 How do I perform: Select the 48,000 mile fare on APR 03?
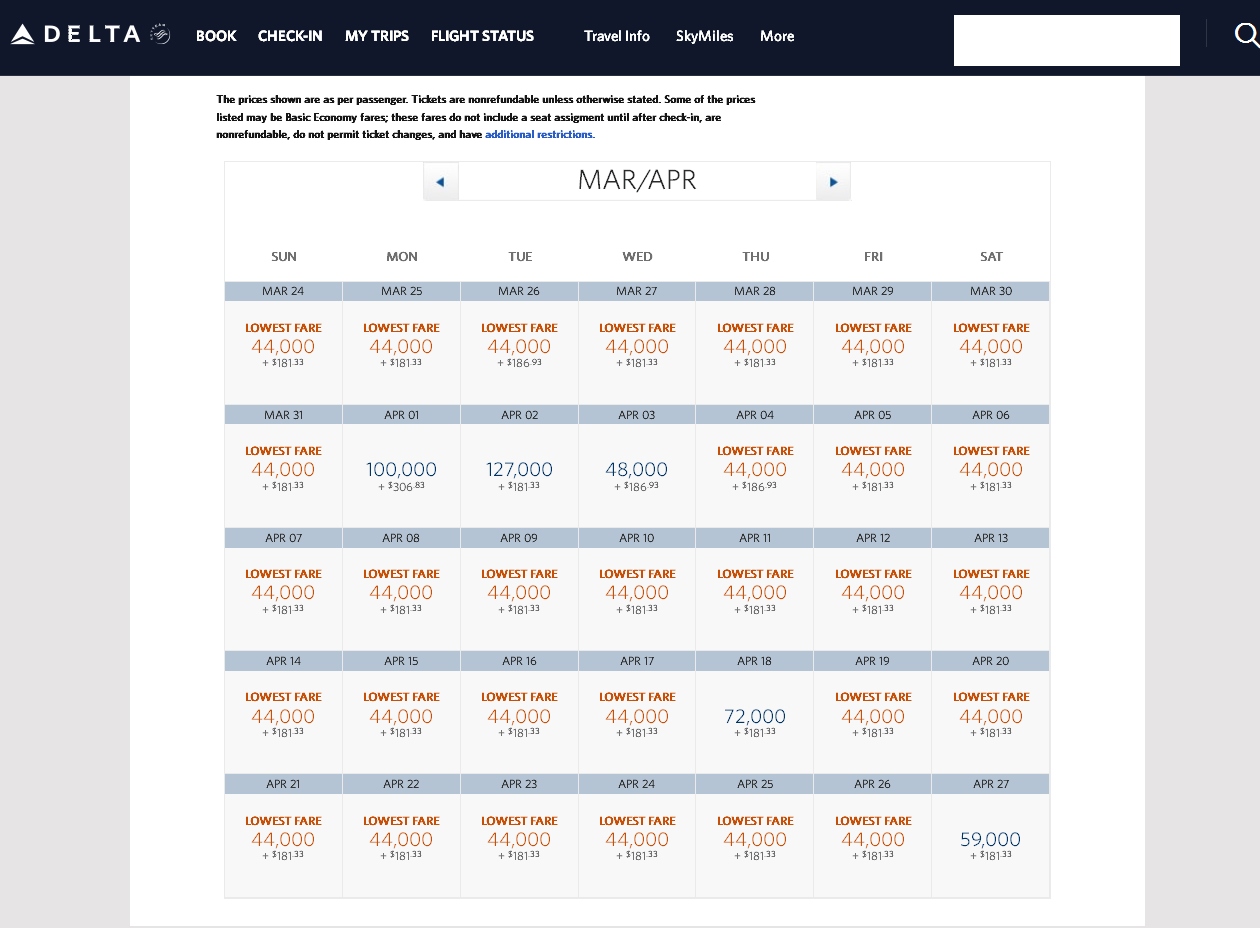[x=636, y=468]
